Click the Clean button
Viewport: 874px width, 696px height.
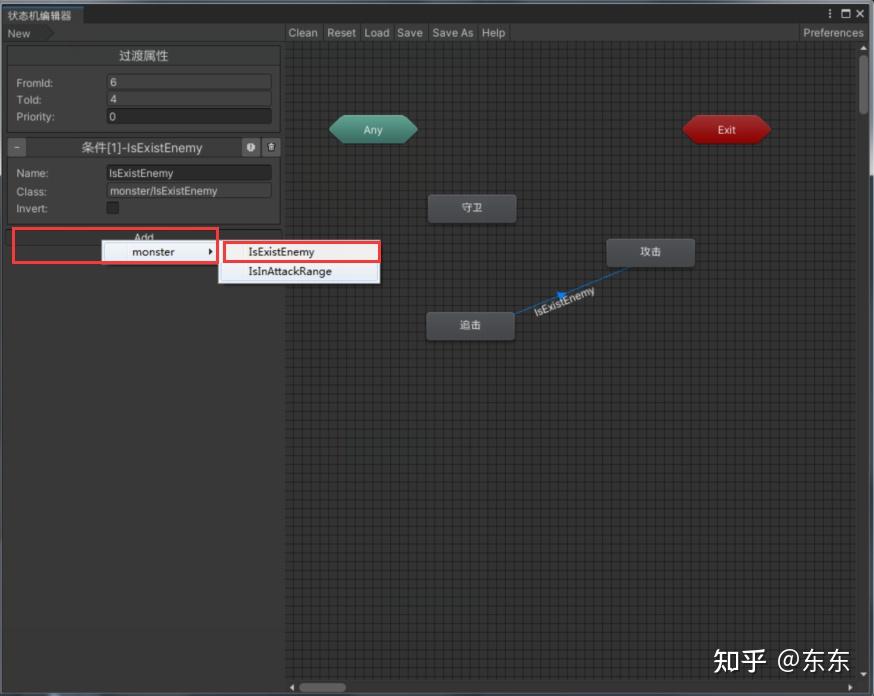click(x=303, y=32)
